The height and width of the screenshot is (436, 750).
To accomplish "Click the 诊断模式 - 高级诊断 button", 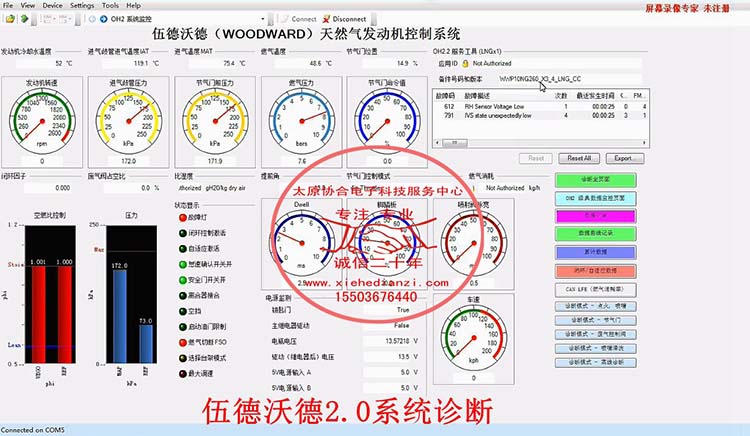I will point(596,363).
